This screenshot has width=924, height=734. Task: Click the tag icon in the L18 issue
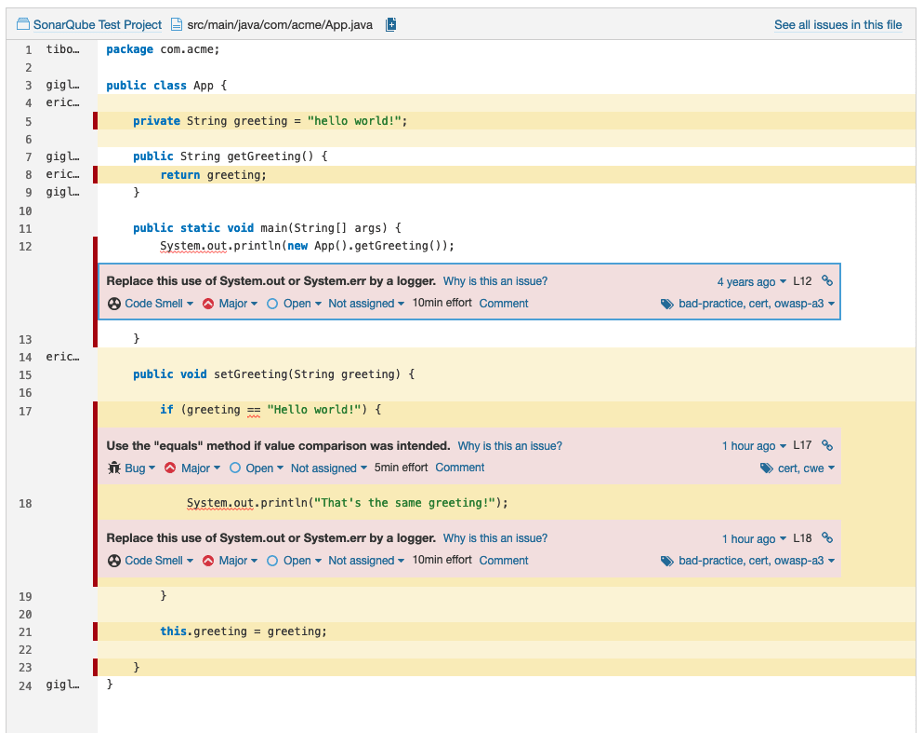click(667, 561)
